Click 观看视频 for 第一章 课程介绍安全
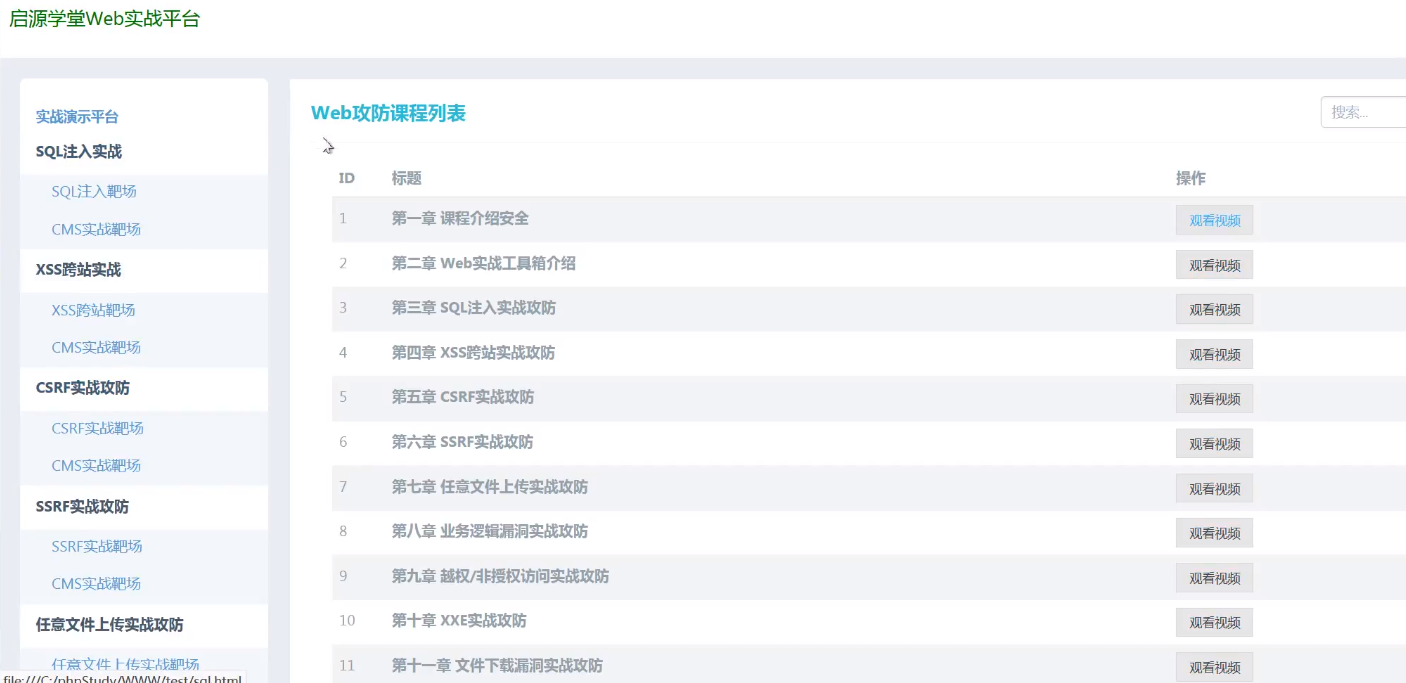Image resolution: width=1406 pixels, height=683 pixels. tap(1214, 220)
